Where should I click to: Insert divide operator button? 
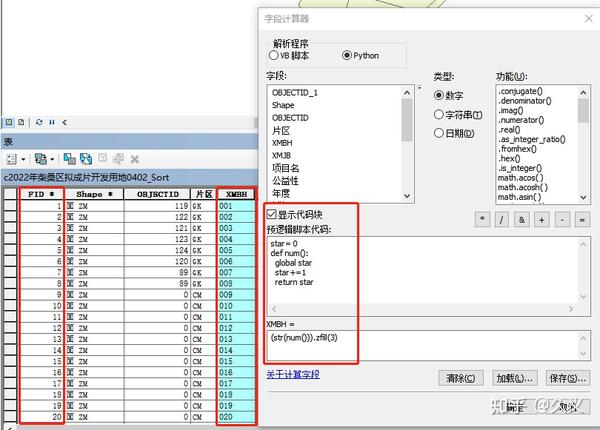click(x=502, y=220)
